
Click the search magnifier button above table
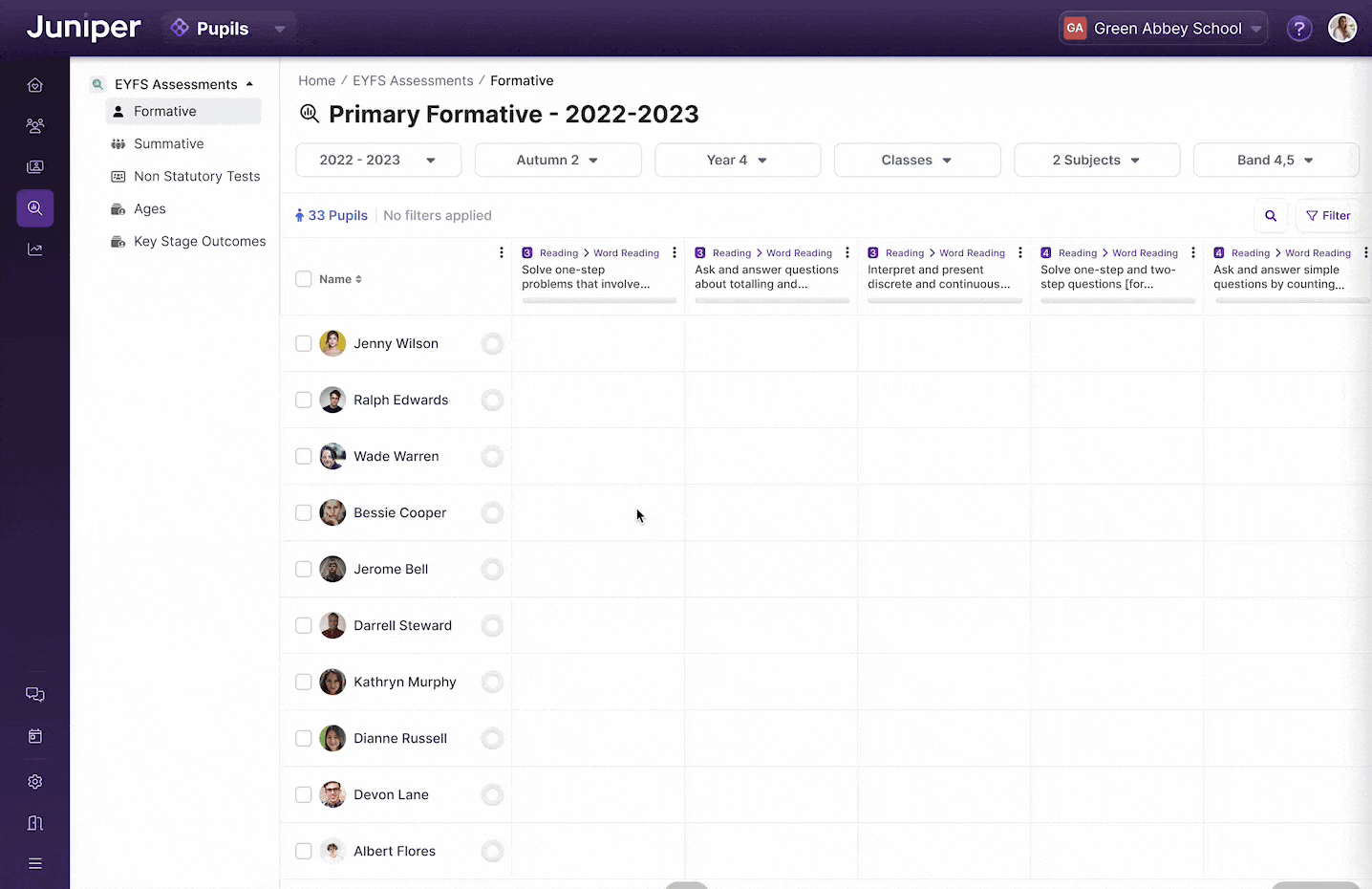(x=1271, y=216)
